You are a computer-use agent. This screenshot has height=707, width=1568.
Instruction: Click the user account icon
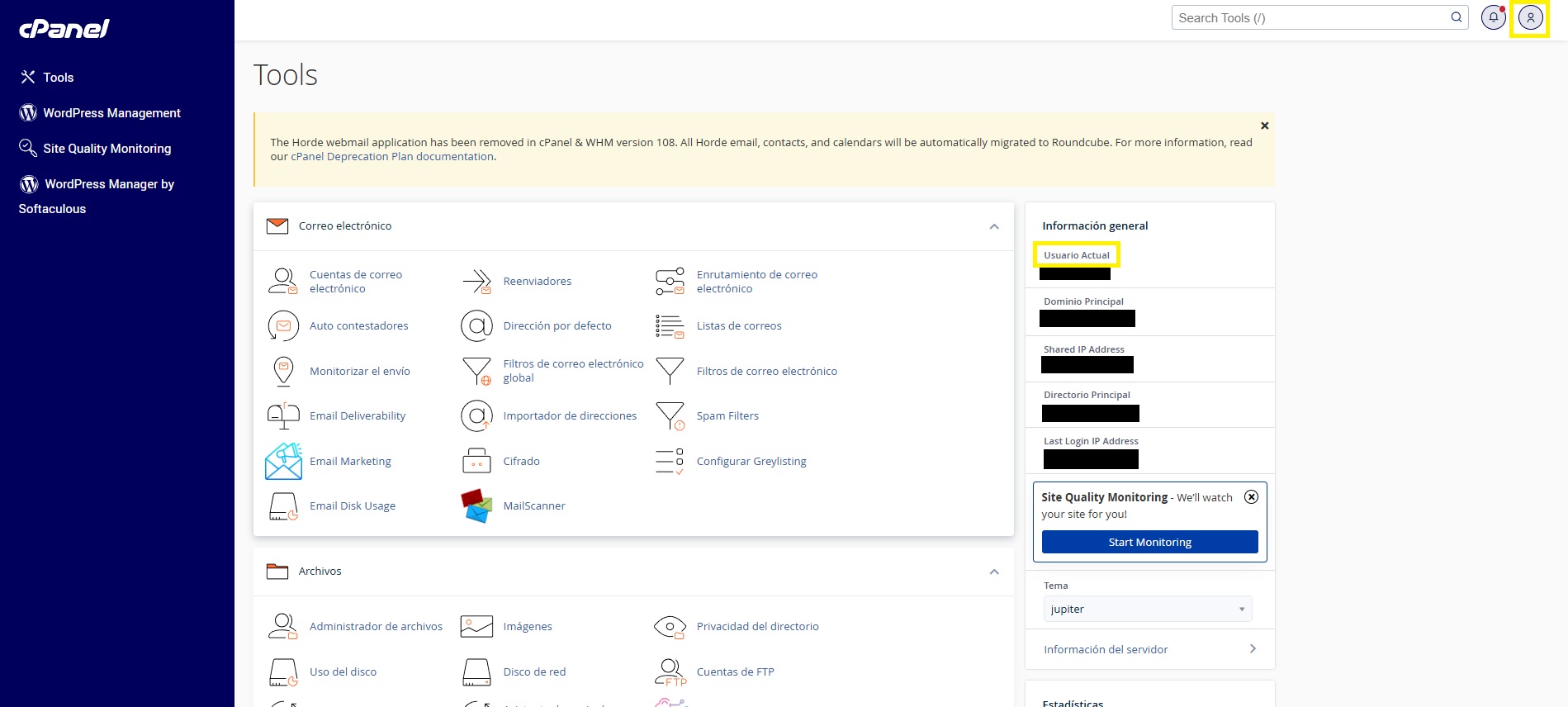coord(1530,17)
